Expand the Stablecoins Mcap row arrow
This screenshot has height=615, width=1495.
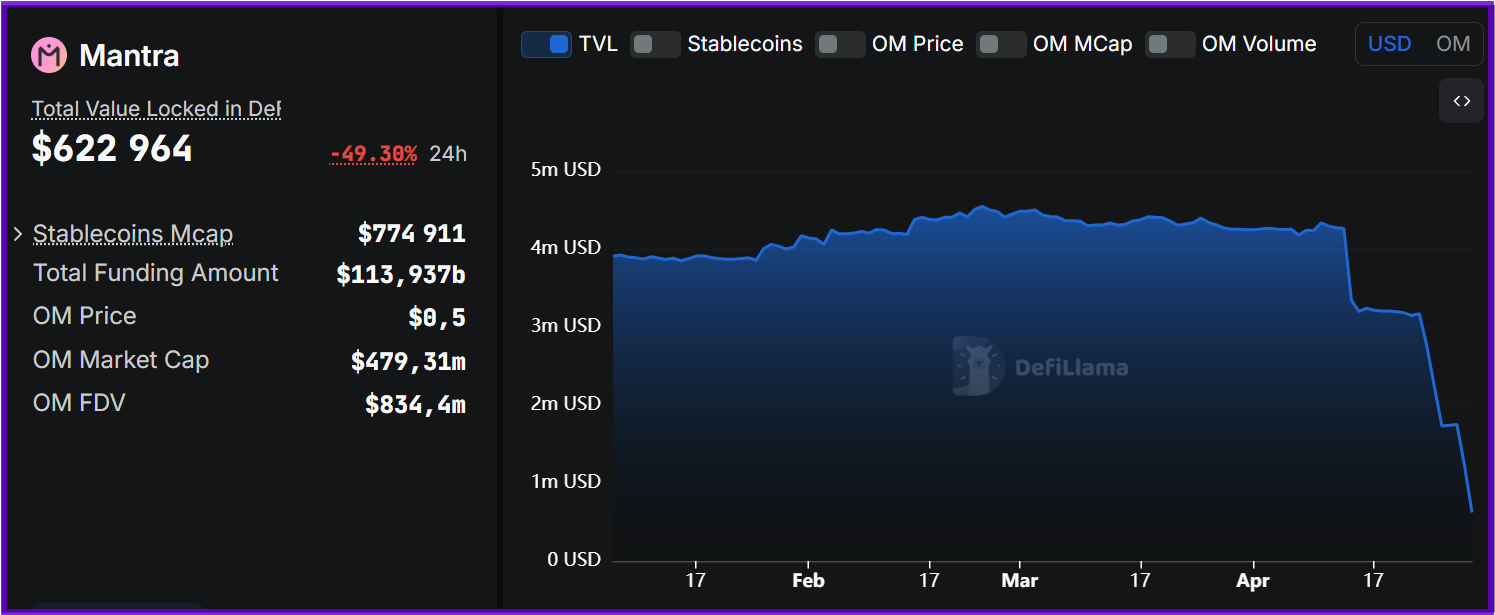pos(18,234)
